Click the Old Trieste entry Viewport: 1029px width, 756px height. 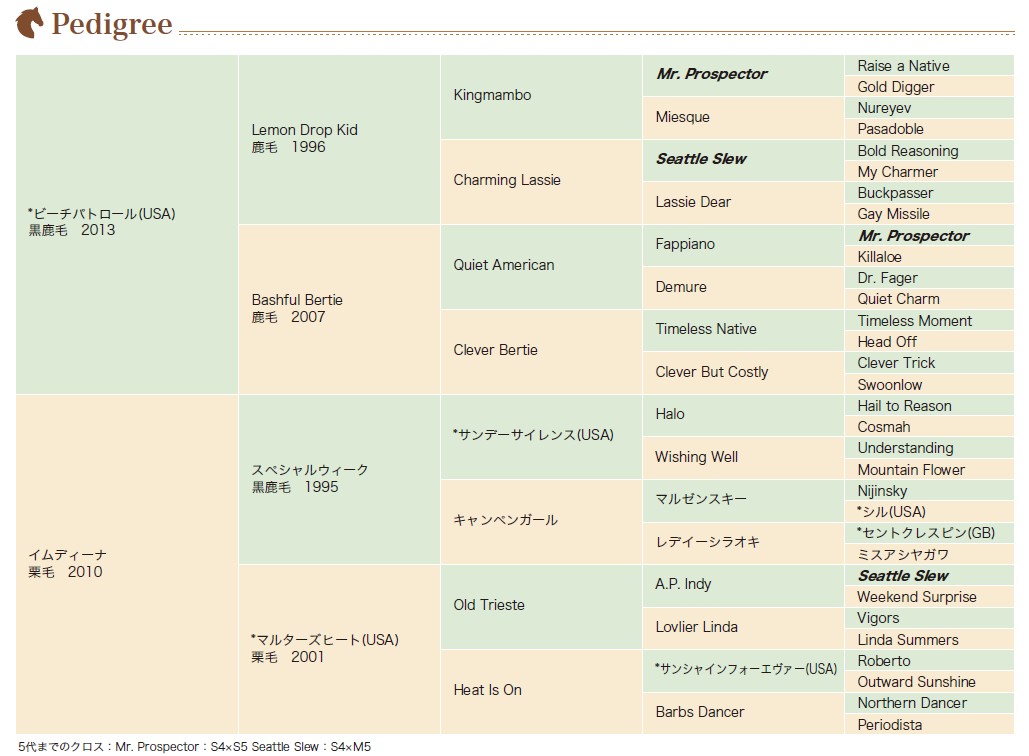(541, 607)
